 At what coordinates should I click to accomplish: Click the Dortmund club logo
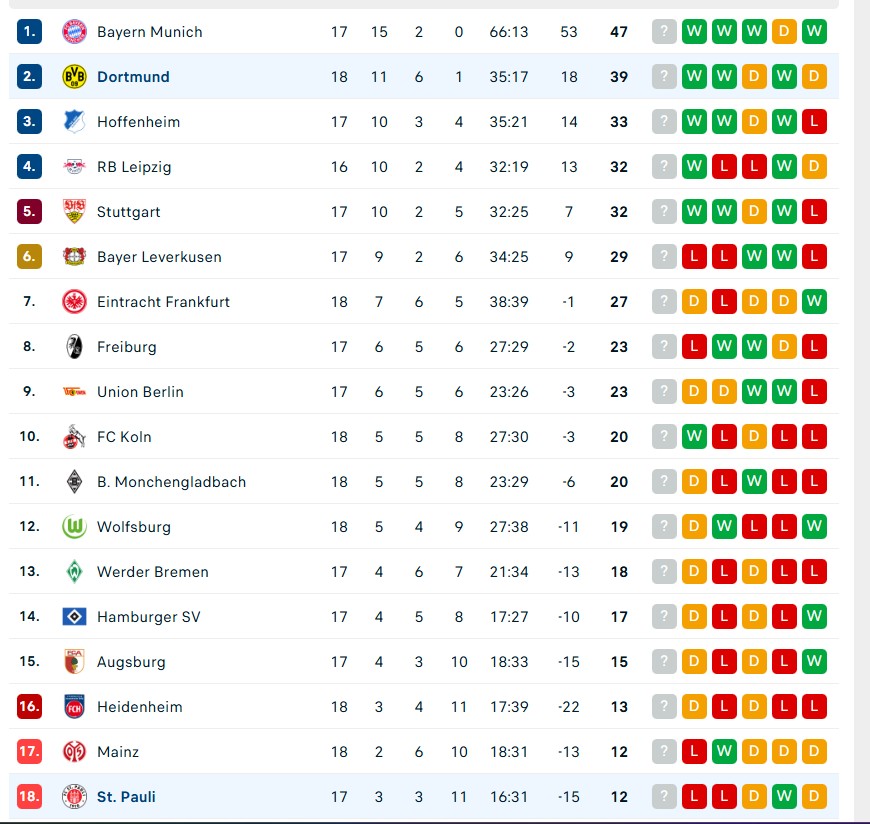pos(74,77)
